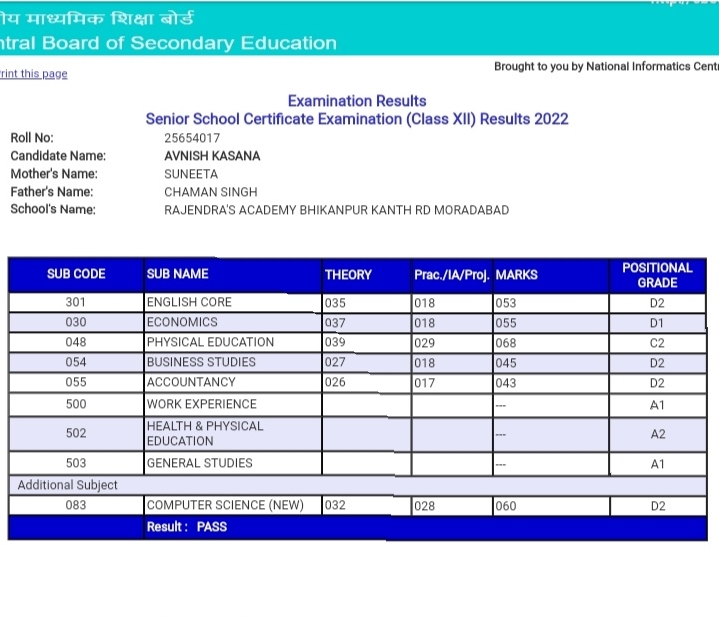Click the Result: PASS text
Image resolution: width=719 pixels, height=618 pixels.
(x=187, y=527)
